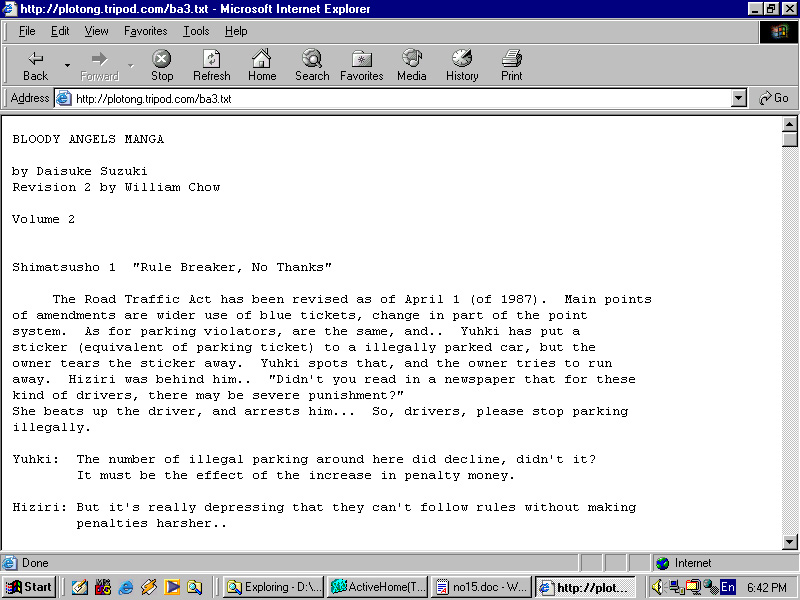Image resolution: width=800 pixels, height=600 pixels.
Task: Click the Windows logo throbber icon
Action: (x=779, y=32)
